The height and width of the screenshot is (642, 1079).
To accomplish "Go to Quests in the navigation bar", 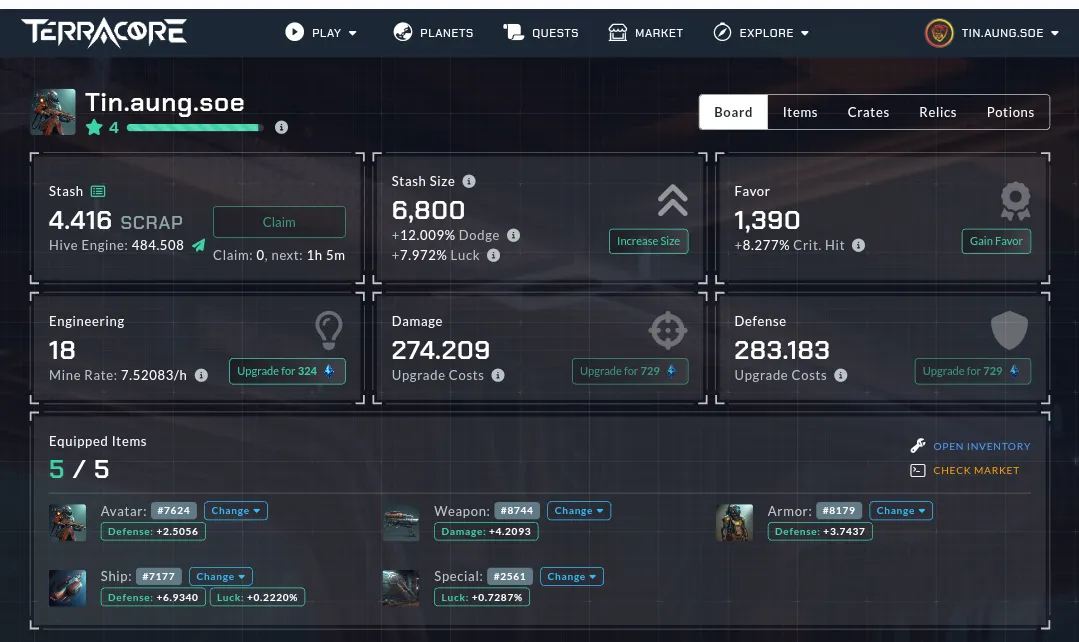I will click(x=541, y=33).
